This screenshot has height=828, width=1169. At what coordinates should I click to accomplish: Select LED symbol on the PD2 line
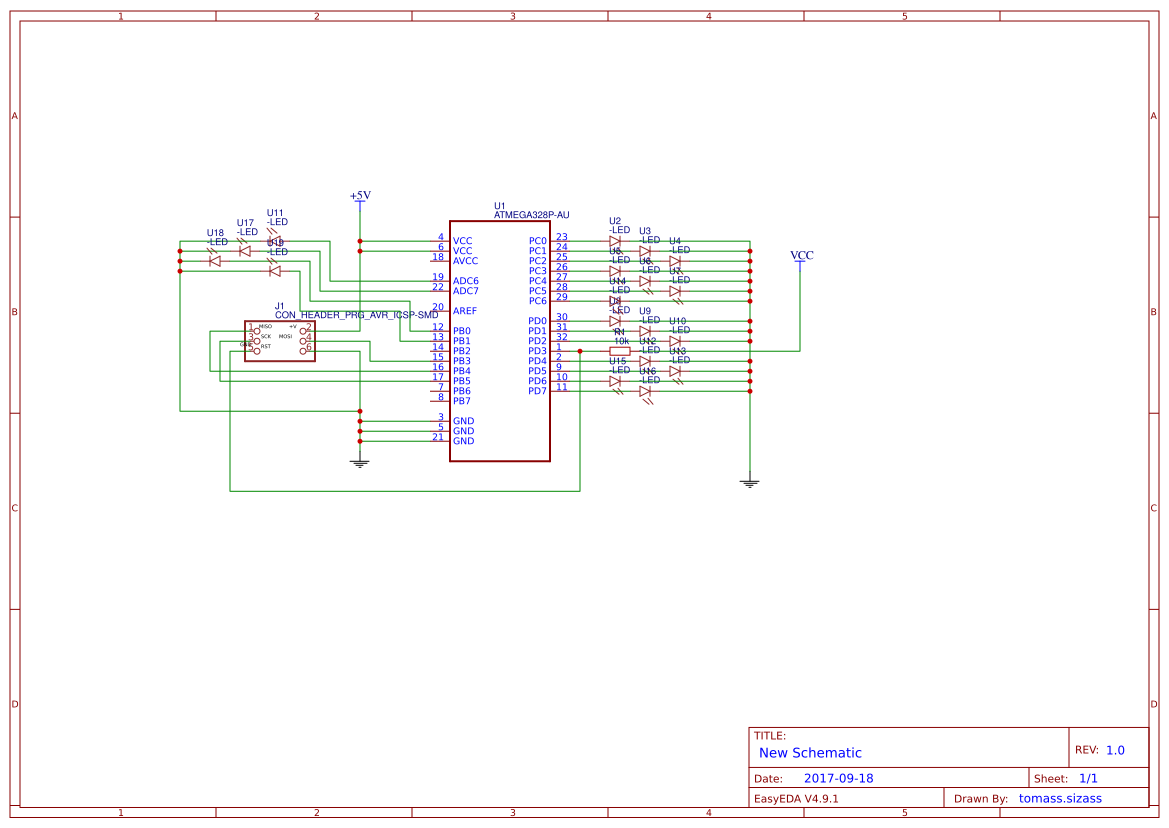point(675,341)
